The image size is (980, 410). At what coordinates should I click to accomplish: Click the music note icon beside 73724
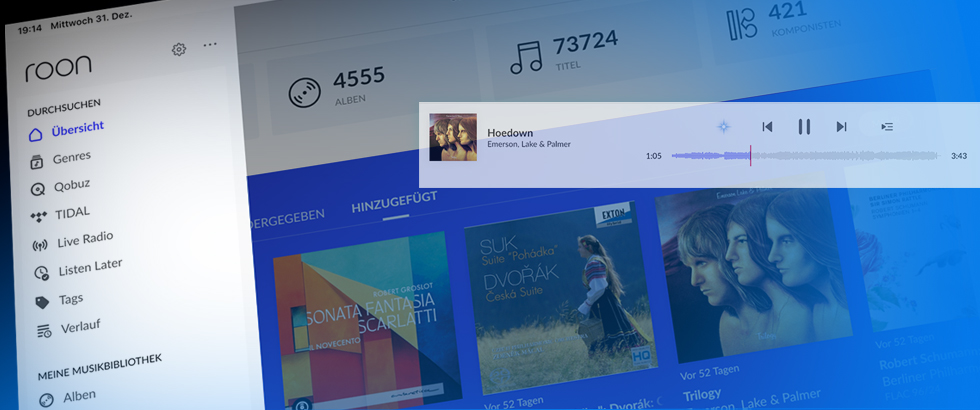pos(526,58)
